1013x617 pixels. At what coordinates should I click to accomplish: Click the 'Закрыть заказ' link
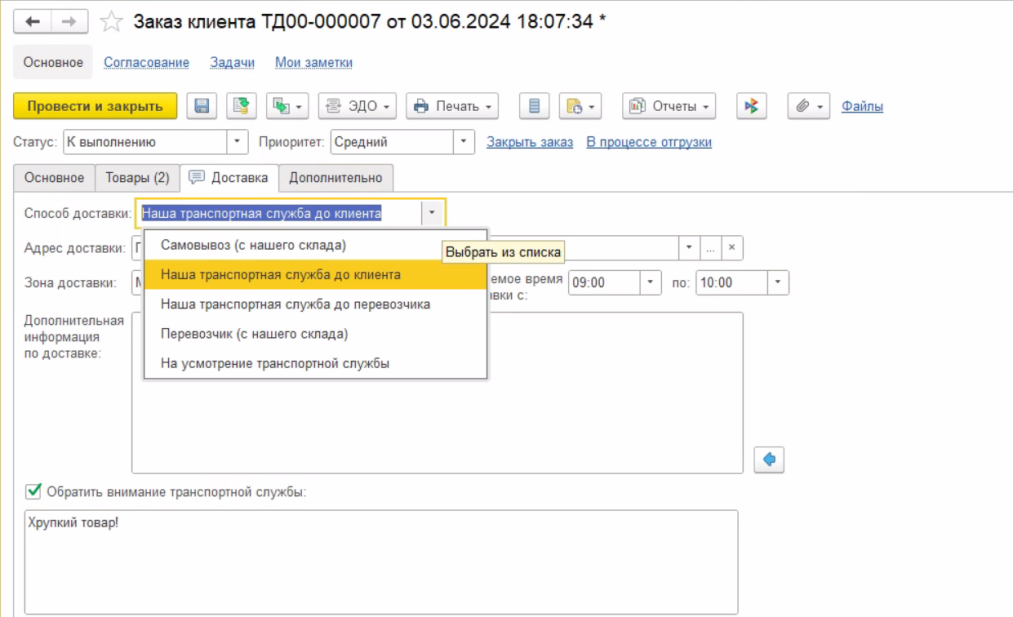529,142
